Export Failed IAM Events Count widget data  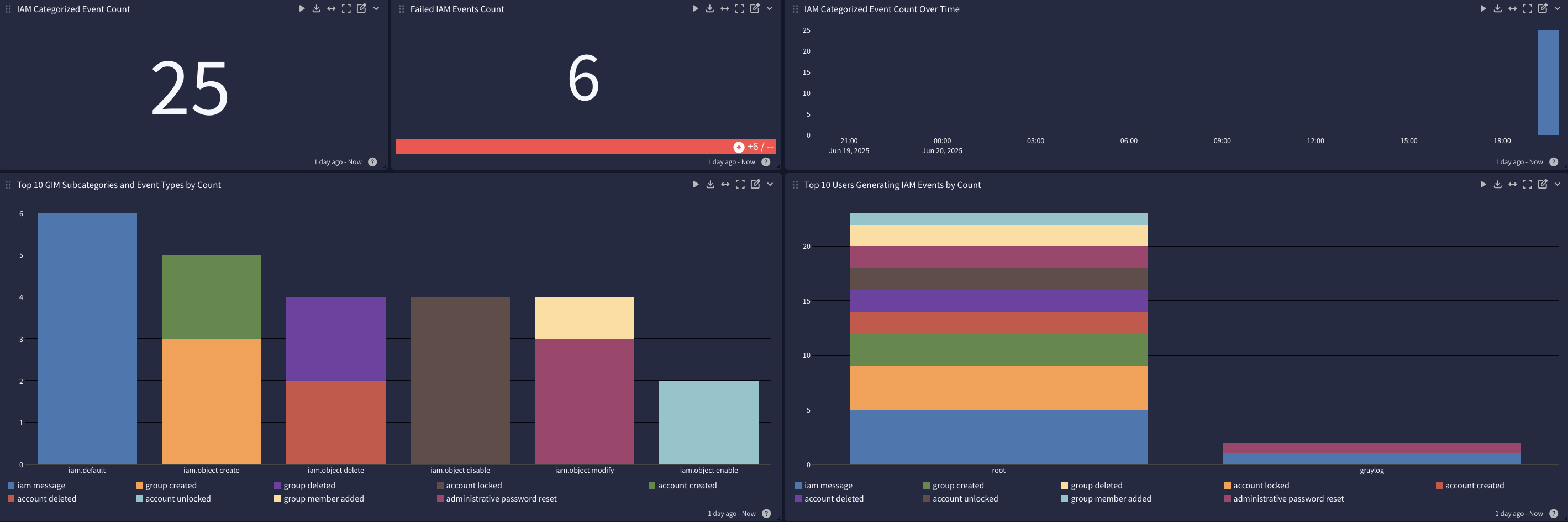click(x=710, y=8)
